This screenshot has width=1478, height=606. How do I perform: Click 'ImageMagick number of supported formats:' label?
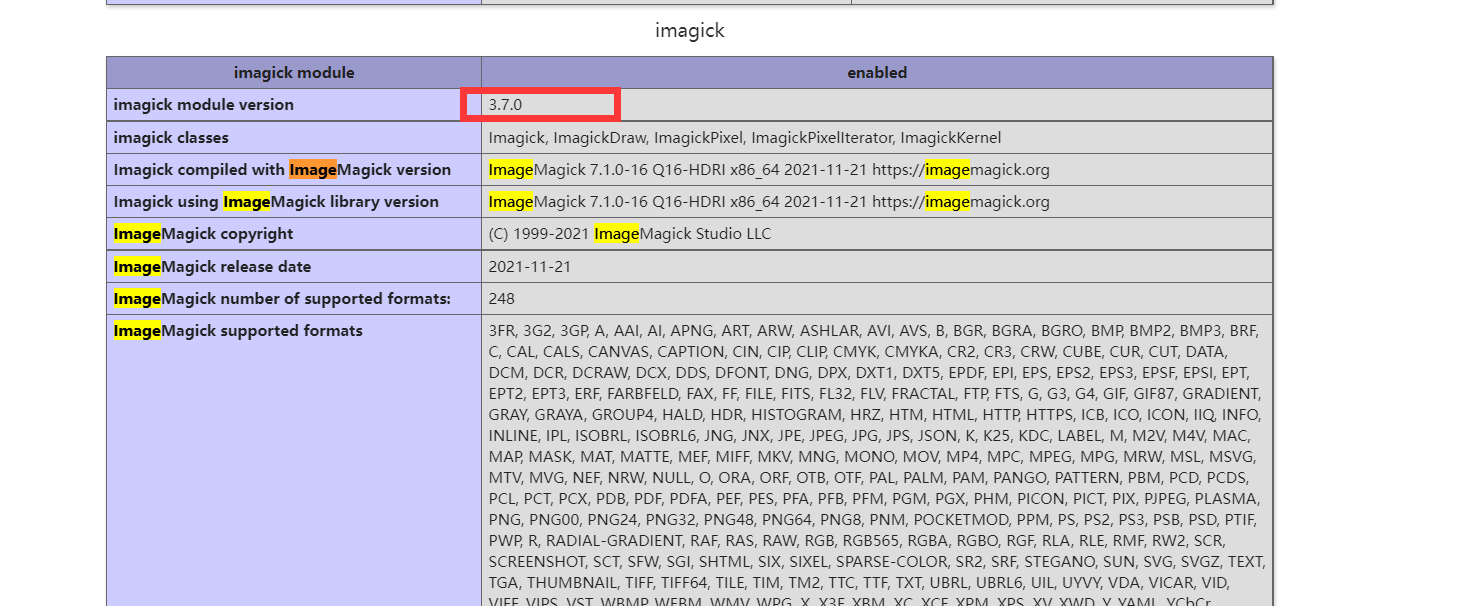pyautogui.click(x=282, y=299)
